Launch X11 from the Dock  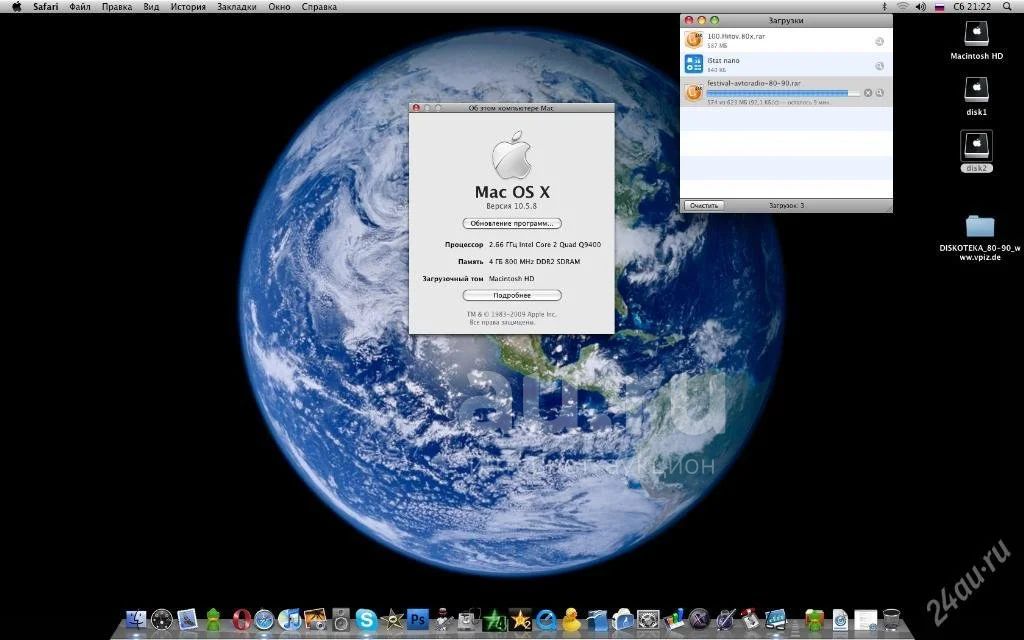(699, 619)
